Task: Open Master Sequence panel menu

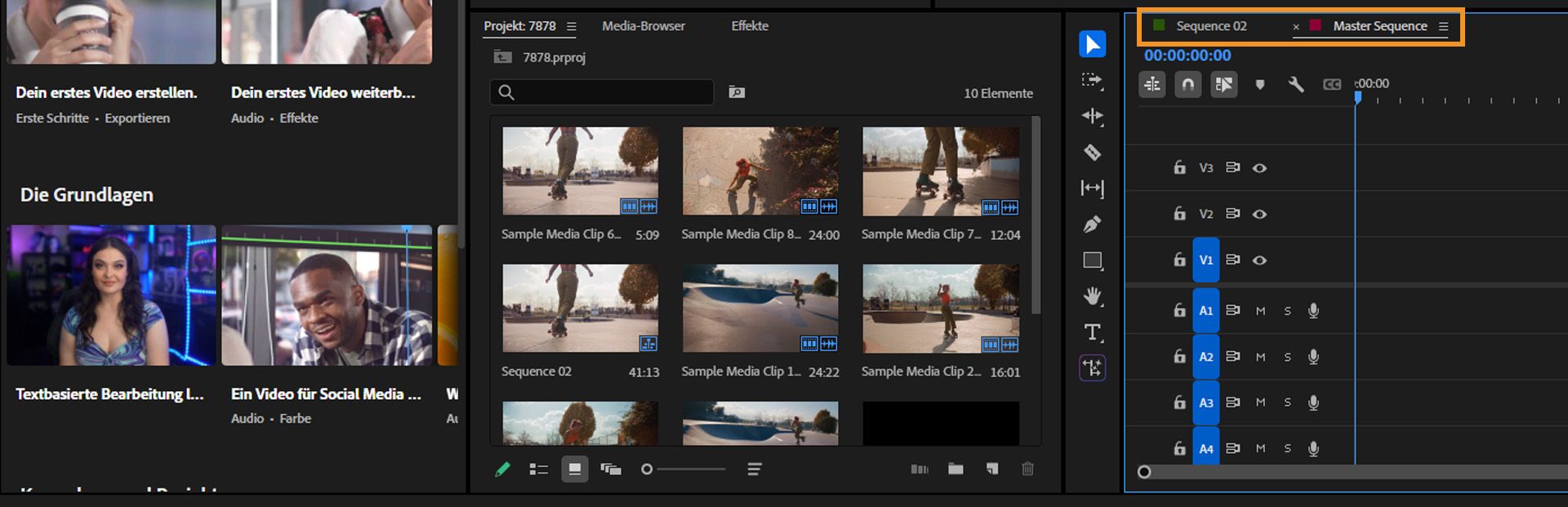Action: pos(1443,26)
